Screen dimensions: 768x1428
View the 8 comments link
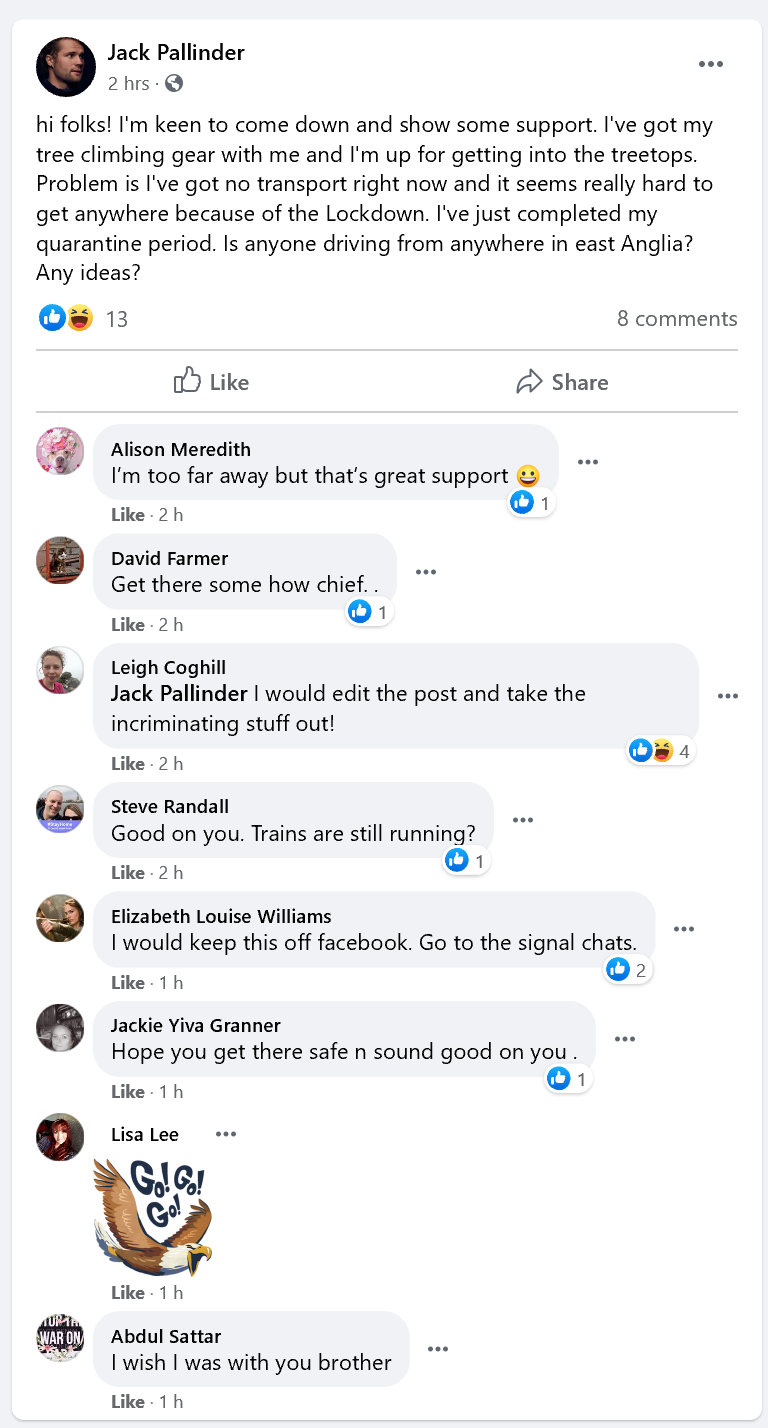point(677,319)
